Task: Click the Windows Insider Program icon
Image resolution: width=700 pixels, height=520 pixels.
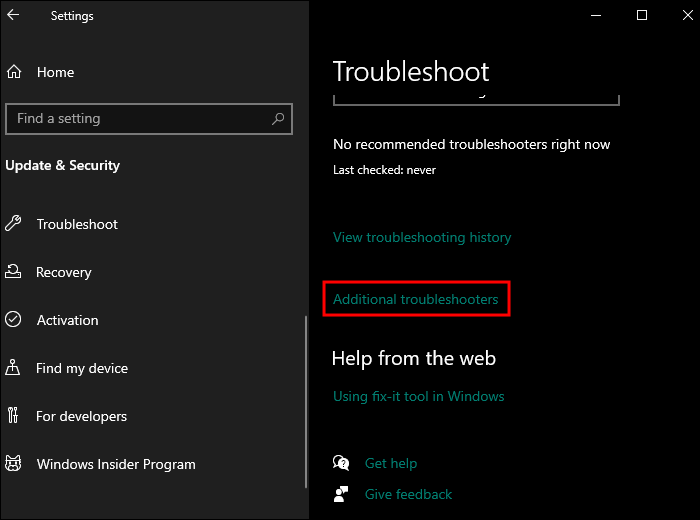Action: 14,464
